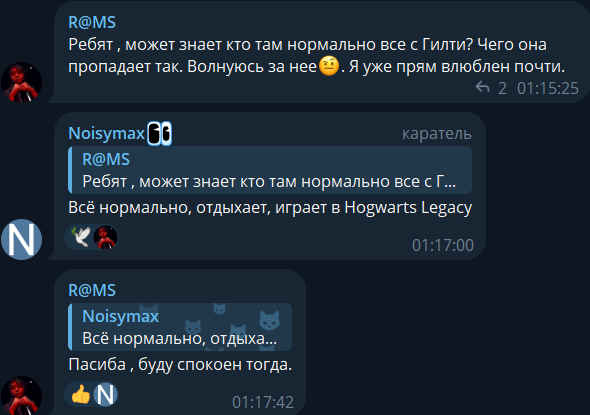The height and width of the screenshot is (415, 590).
Task: Click the eyes emoji status next to Noisymax
Action: click(x=160, y=133)
